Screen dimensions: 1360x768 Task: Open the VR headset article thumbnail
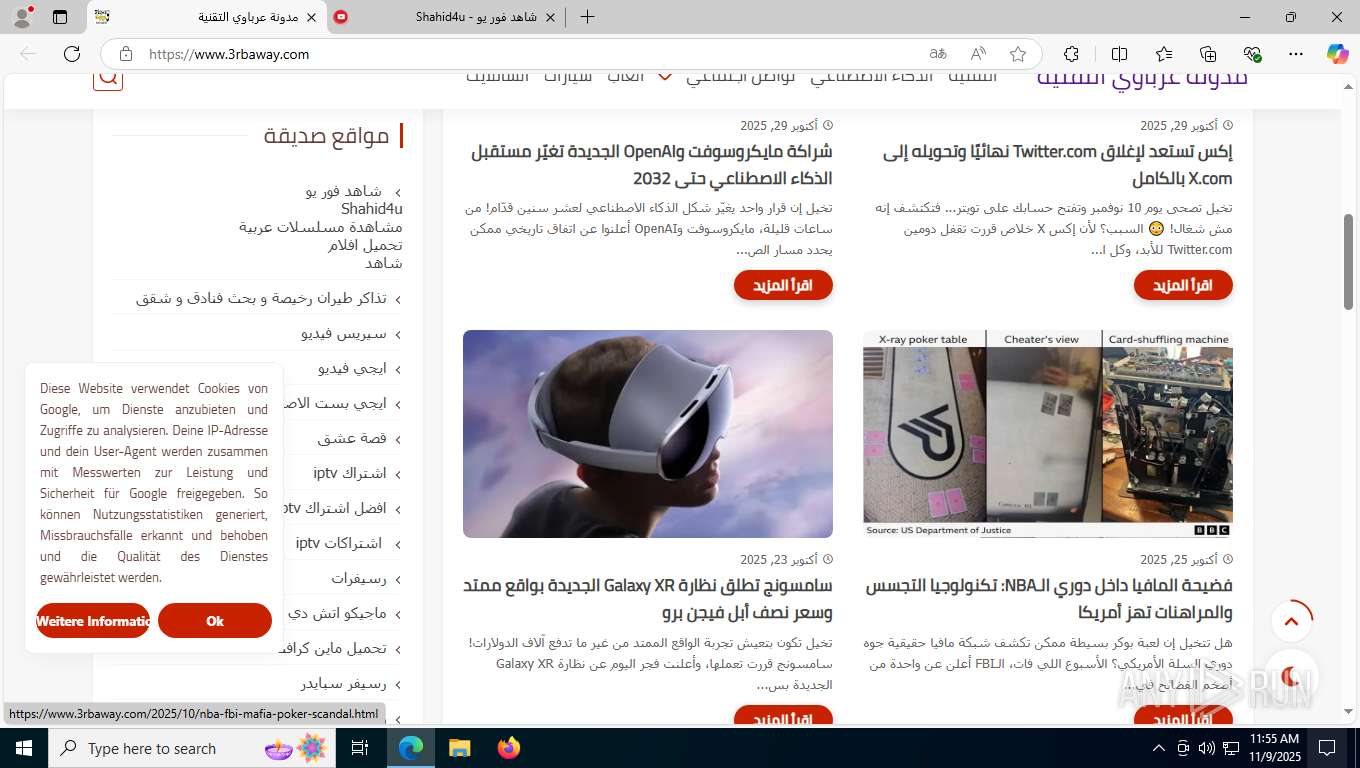pos(648,434)
